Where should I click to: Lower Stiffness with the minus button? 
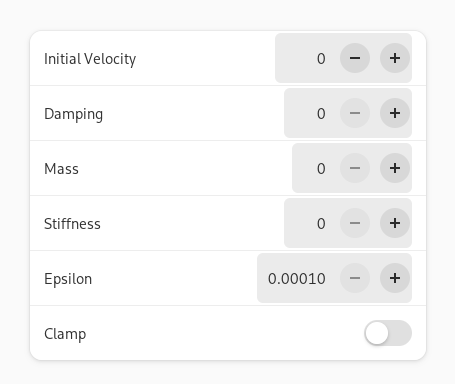click(355, 223)
